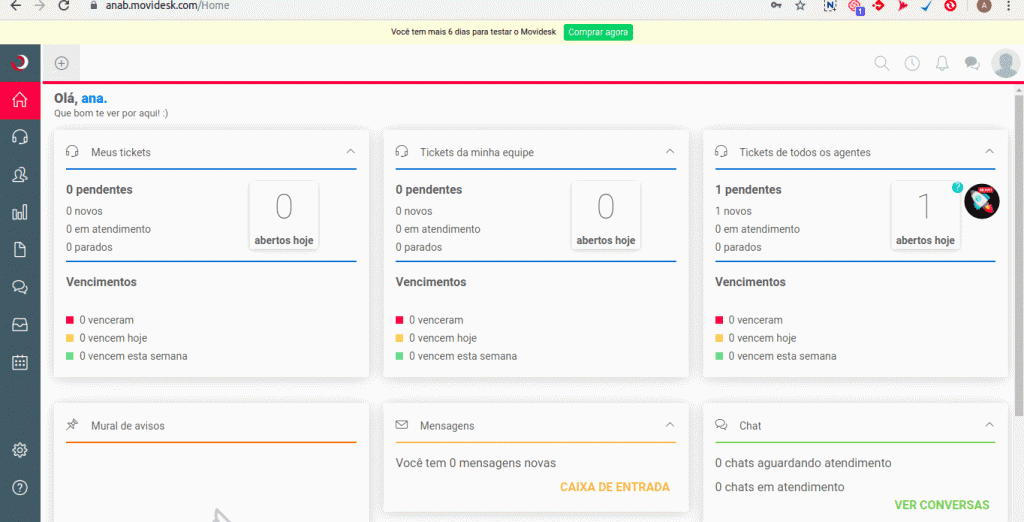This screenshot has width=1024, height=522.
Task: Open the reports bar chart sidebar icon
Action: pyautogui.click(x=20, y=212)
